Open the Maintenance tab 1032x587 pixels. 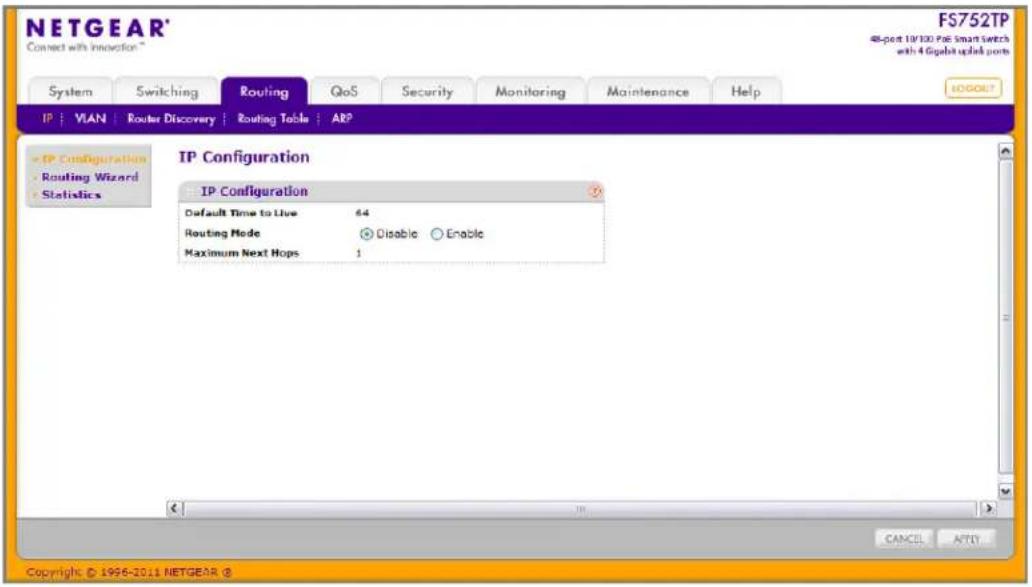pyautogui.click(x=648, y=91)
